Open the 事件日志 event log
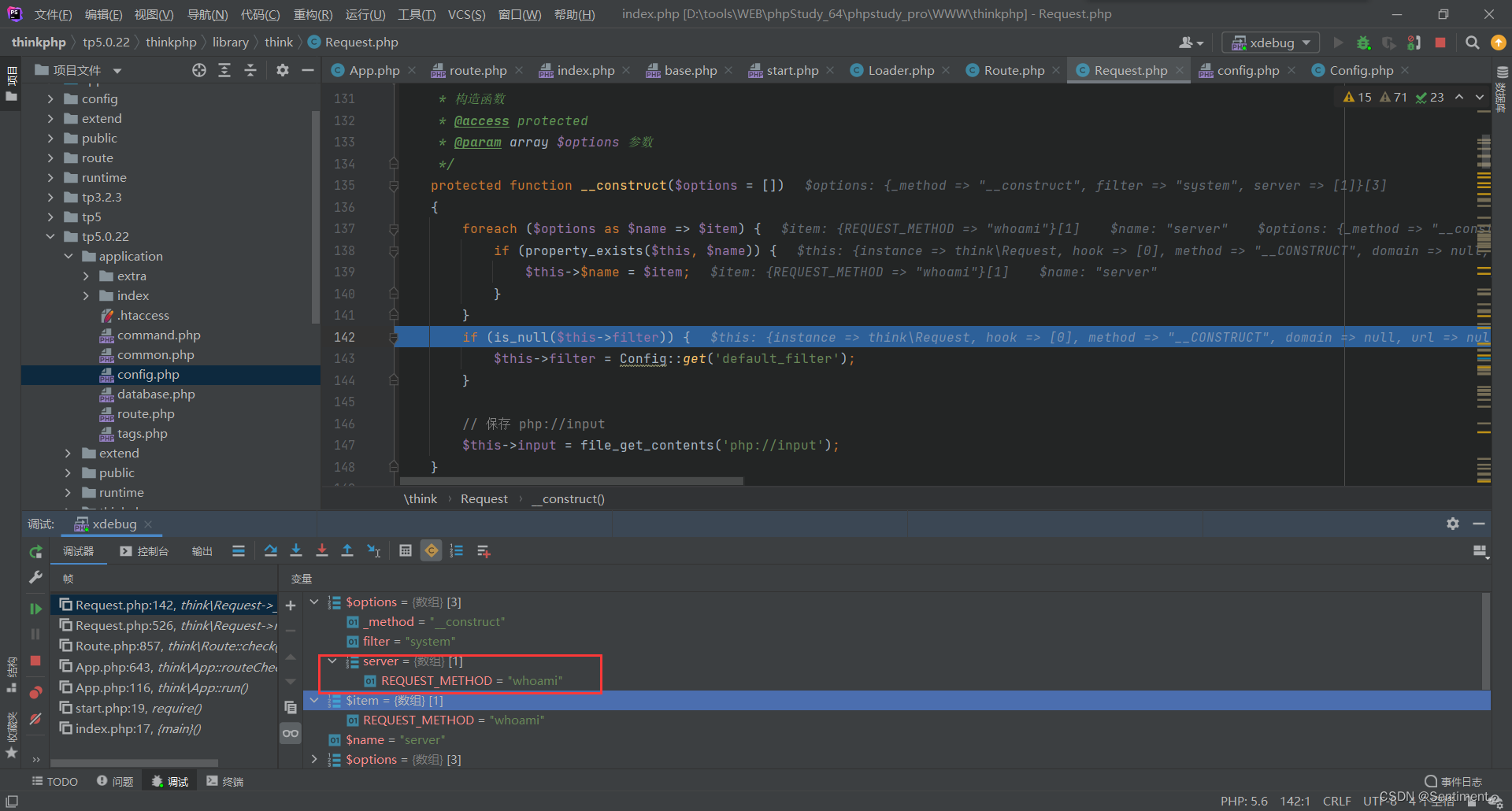Image resolution: width=1512 pixels, height=811 pixels. point(1454,782)
